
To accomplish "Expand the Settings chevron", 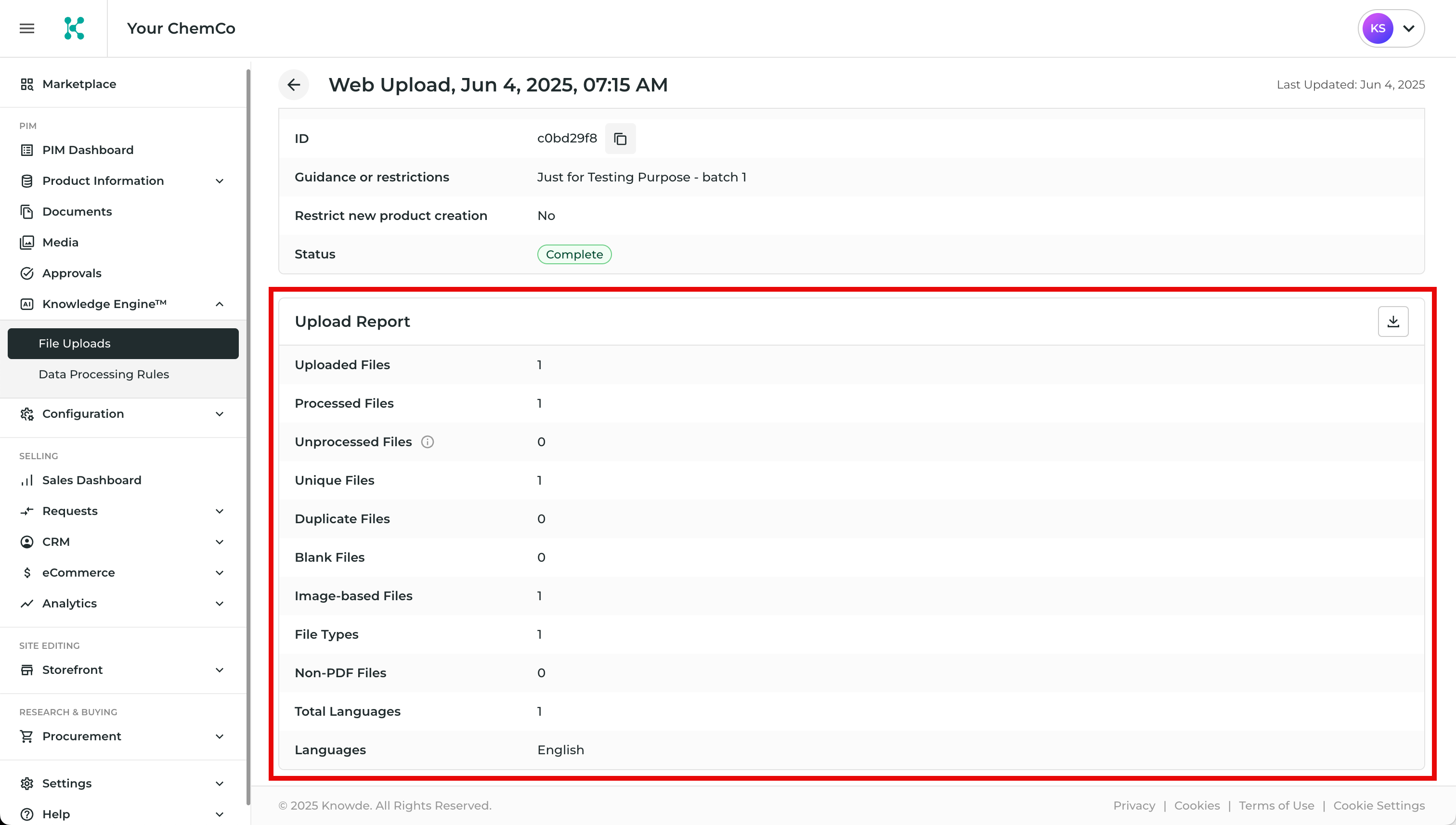I will 220,784.
